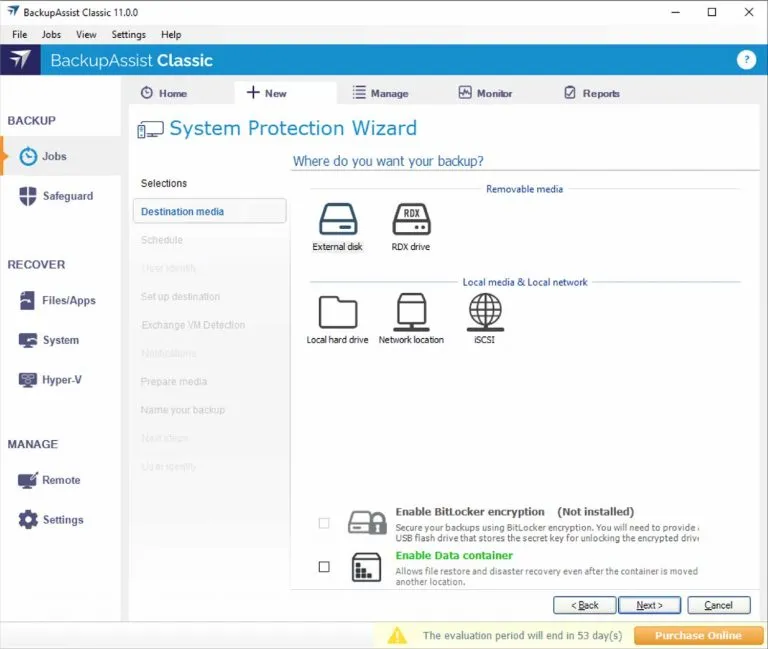Switch to the Home tab
This screenshot has height=649, width=768.
(x=164, y=93)
